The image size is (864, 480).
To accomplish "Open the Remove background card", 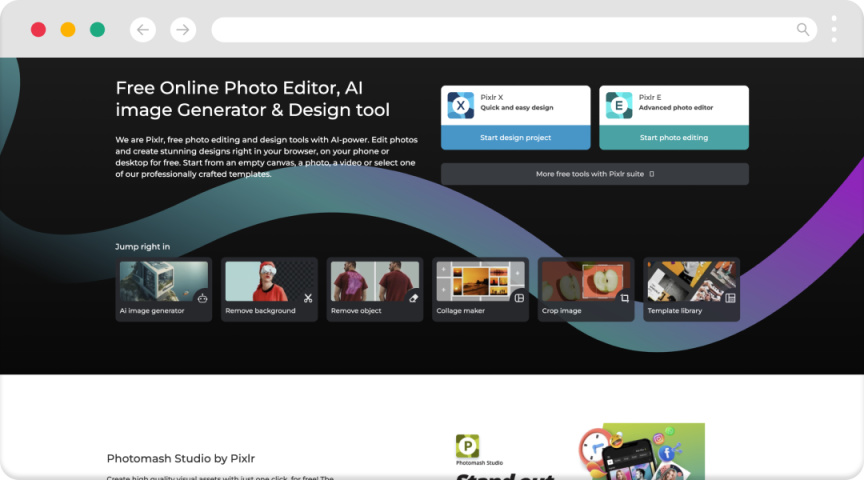I will click(269, 289).
